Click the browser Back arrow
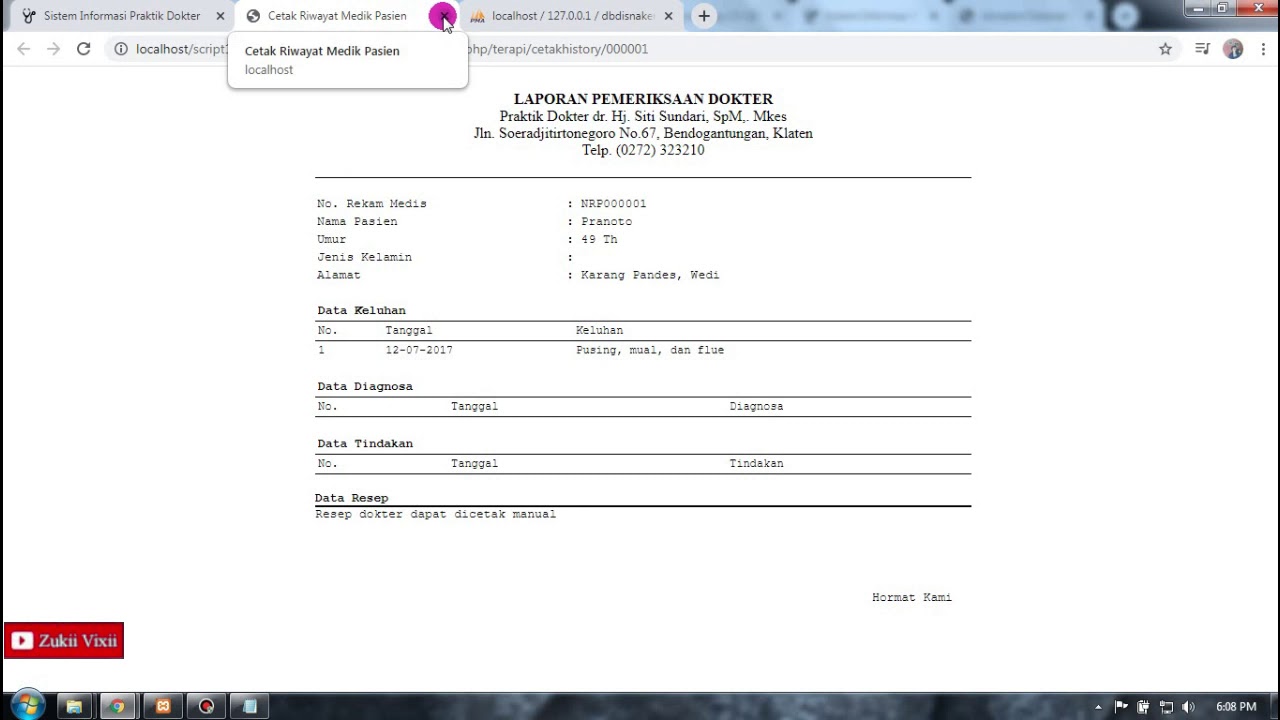 (x=23, y=49)
